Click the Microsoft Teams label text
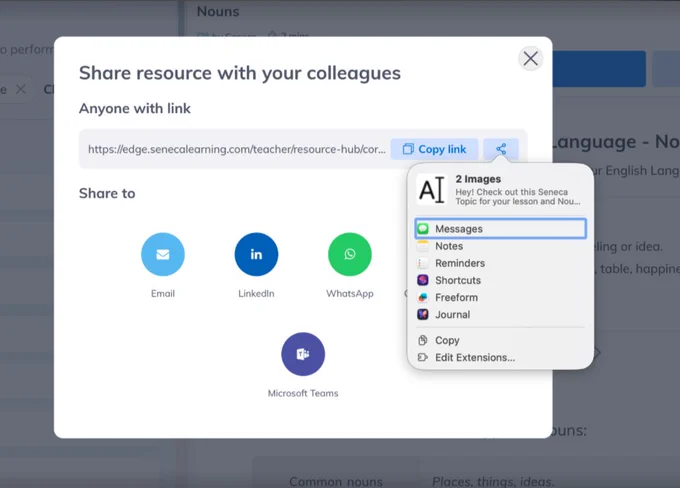680x488 pixels. 303,393
